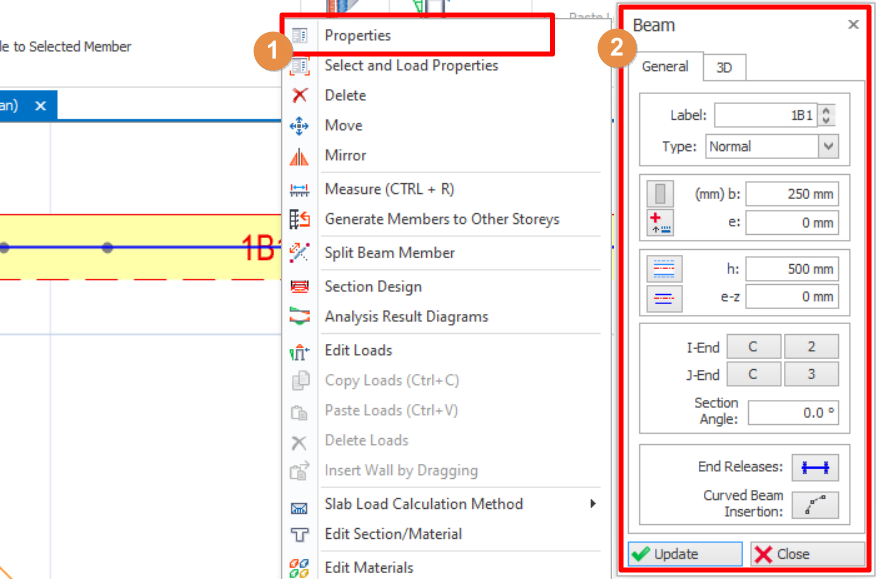Click the Section Angle input field
The image size is (876, 579).
coord(793,412)
